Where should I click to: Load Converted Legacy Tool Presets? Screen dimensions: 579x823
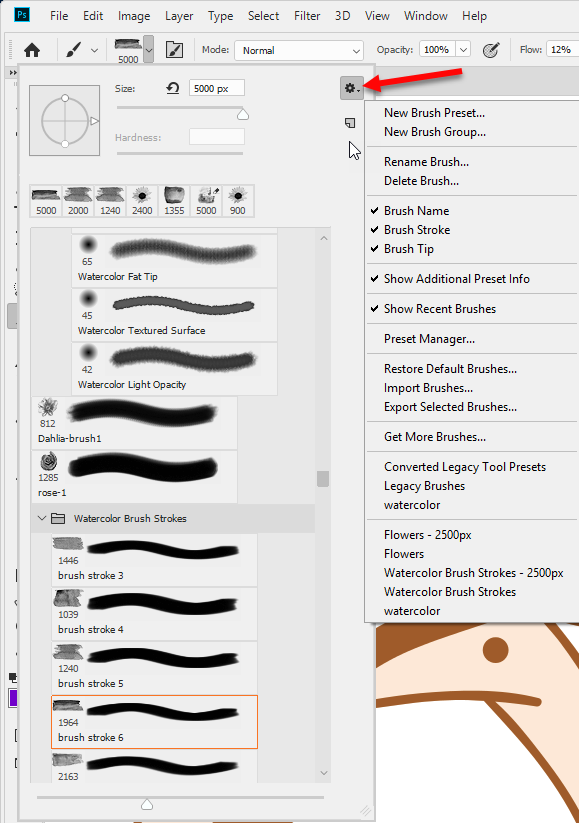pyautogui.click(x=465, y=467)
